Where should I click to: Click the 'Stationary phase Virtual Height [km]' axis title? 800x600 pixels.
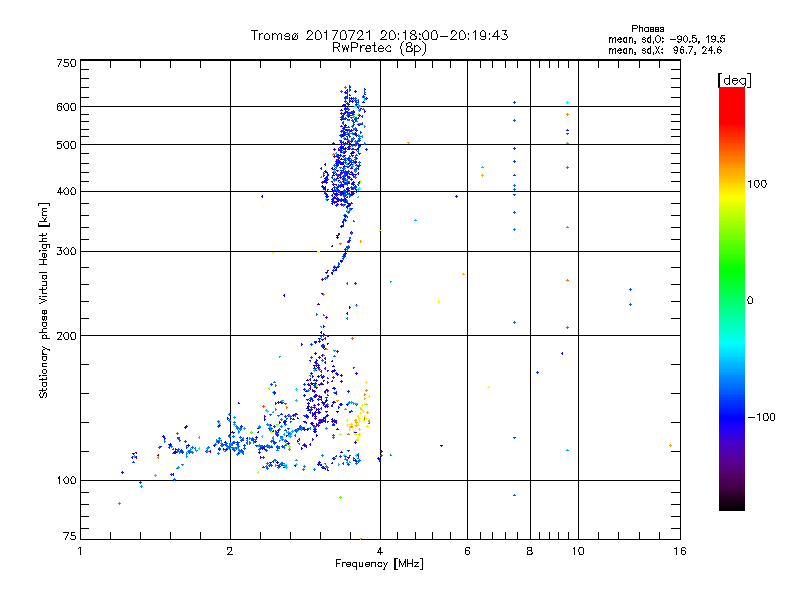[44, 301]
